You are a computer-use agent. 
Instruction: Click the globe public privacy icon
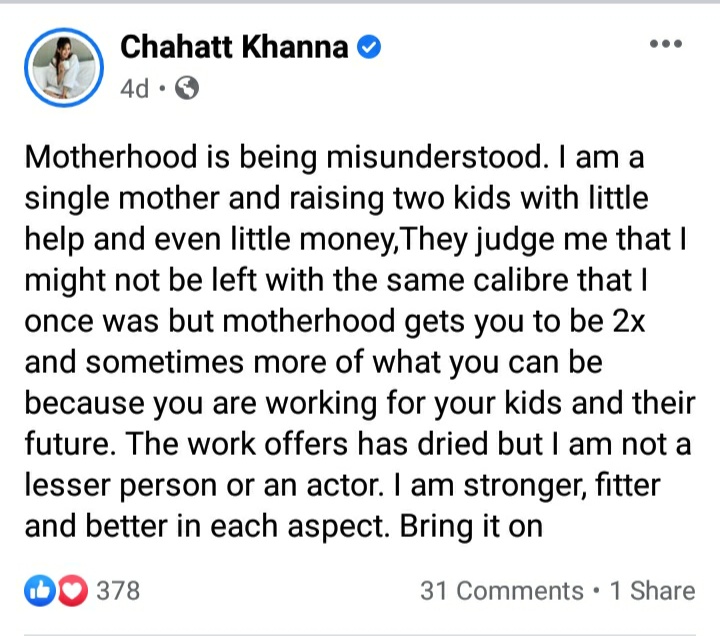point(186,89)
